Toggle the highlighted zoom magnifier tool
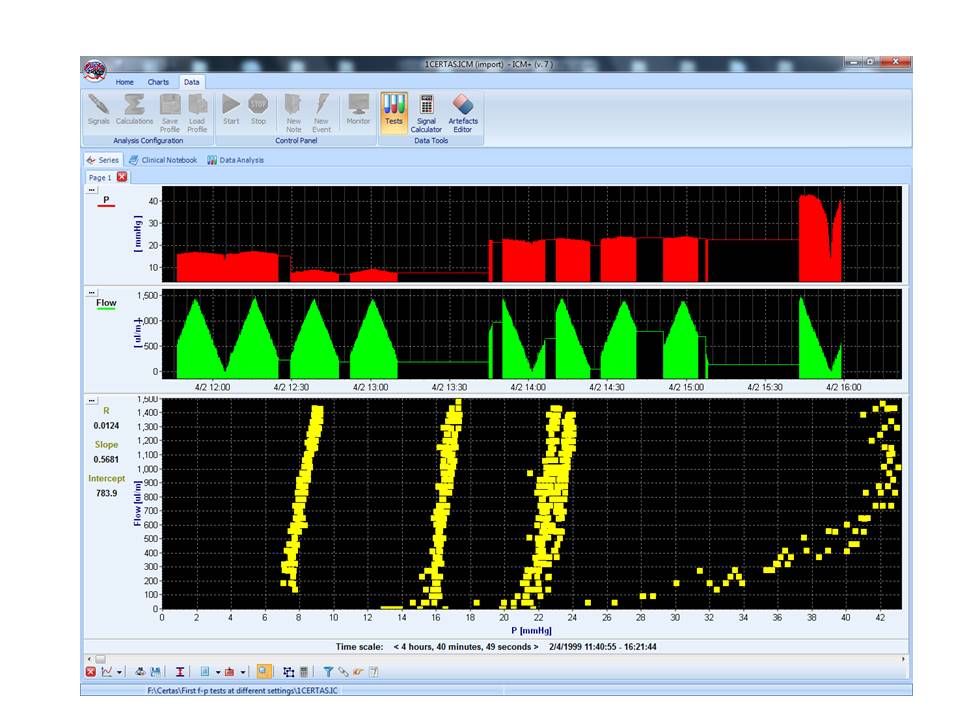Image resolution: width=960 pixels, height=720 pixels. (x=263, y=672)
